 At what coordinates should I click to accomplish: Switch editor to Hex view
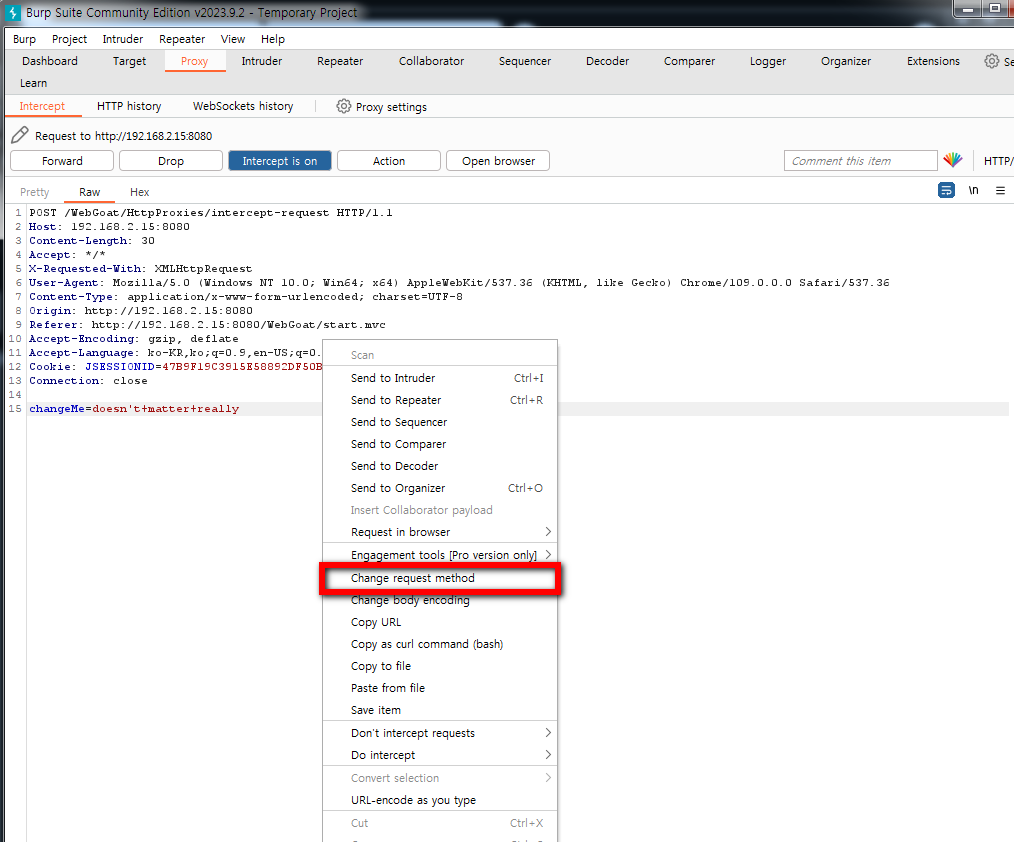pos(140,192)
